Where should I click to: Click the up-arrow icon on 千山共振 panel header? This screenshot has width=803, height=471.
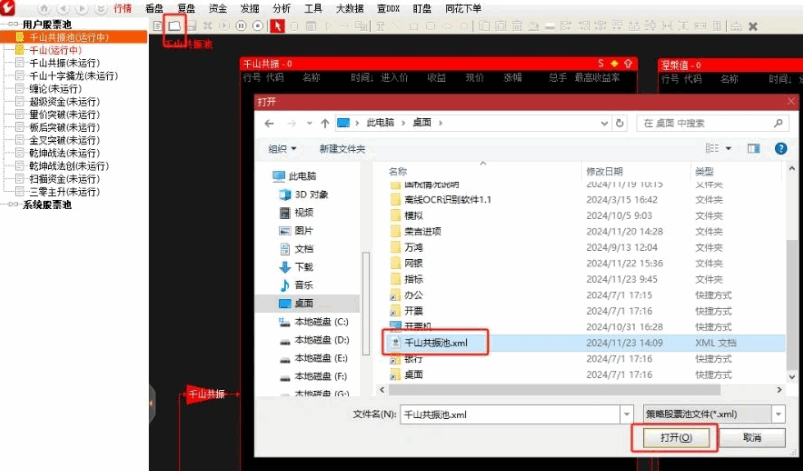coord(628,63)
